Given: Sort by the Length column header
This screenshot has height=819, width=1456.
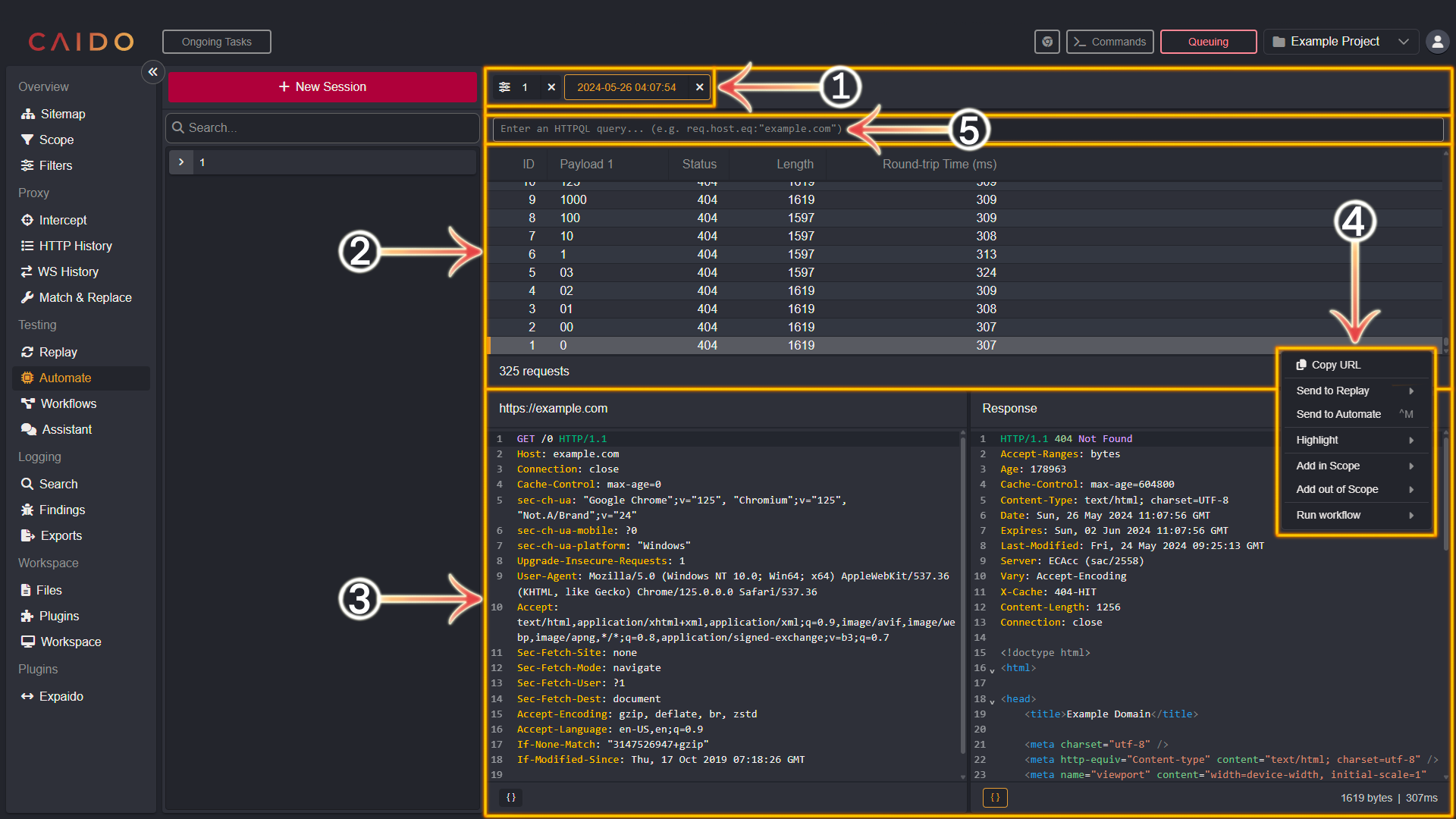Looking at the screenshot, I should [x=794, y=164].
